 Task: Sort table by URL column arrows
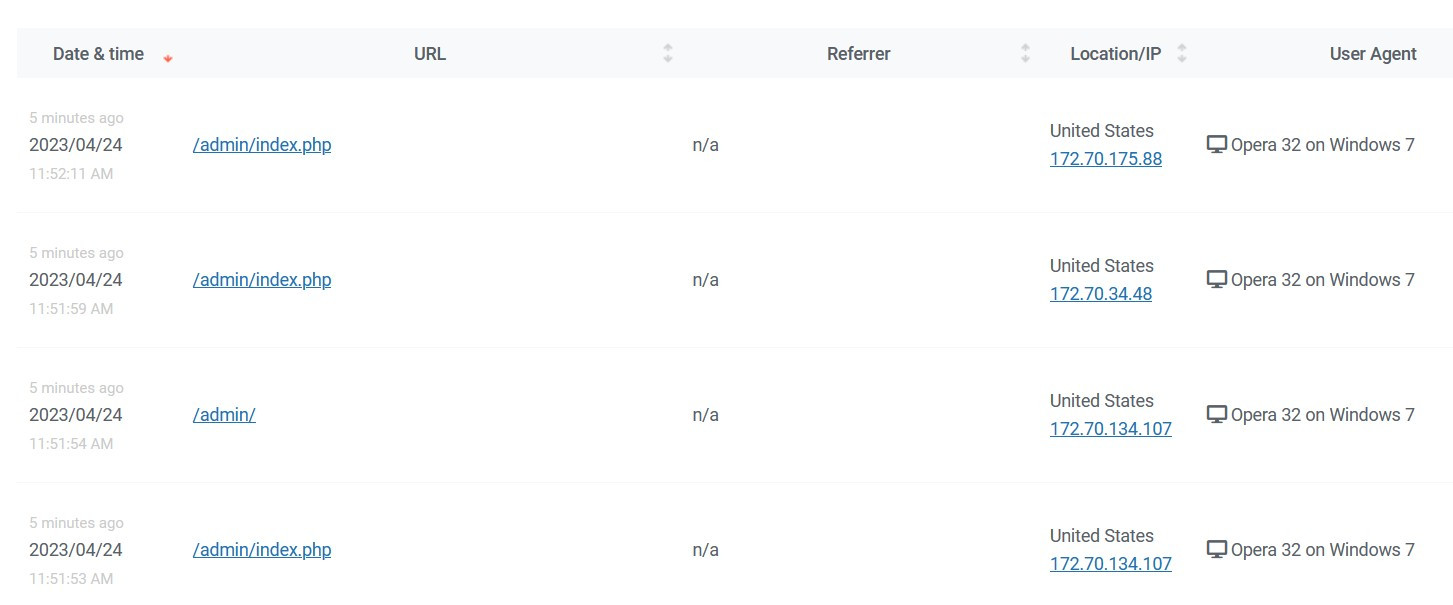click(668, 54)
